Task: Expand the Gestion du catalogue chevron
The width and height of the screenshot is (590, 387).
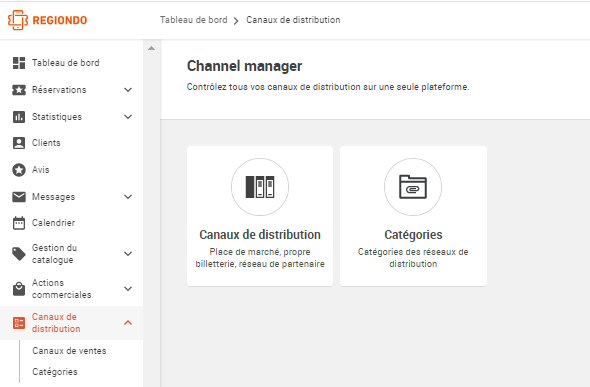Action: 128,254
